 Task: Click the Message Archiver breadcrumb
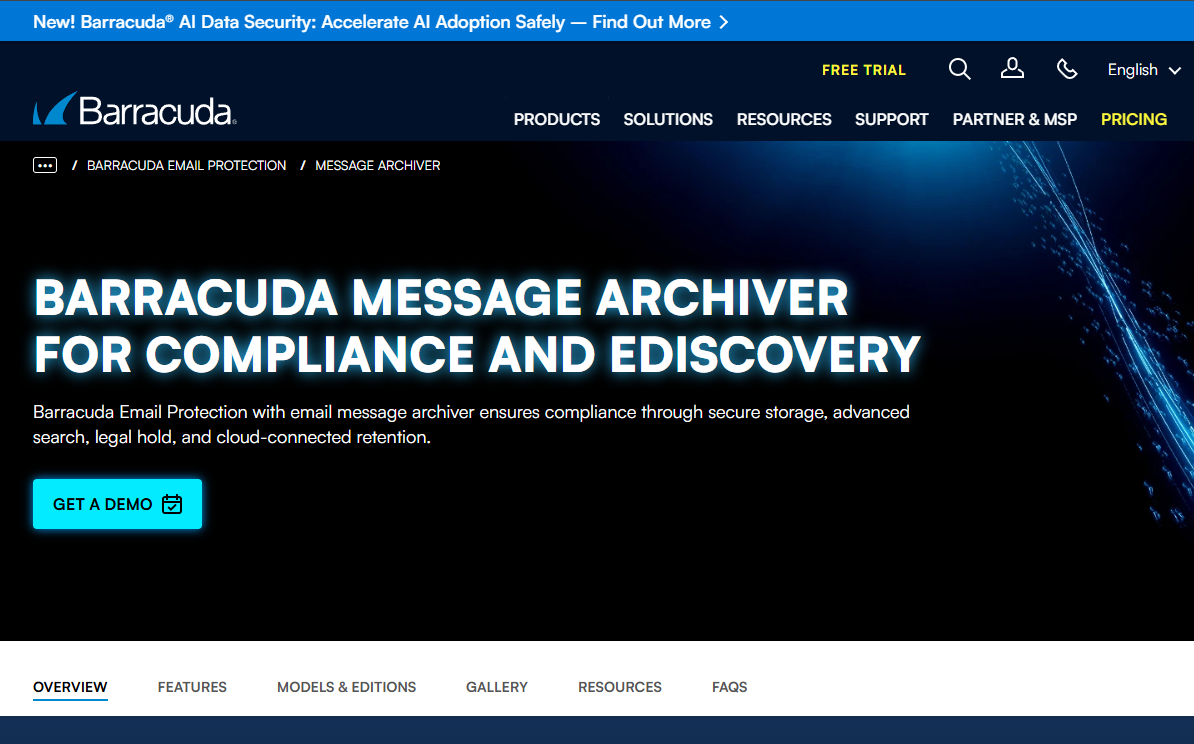(378, 165)
